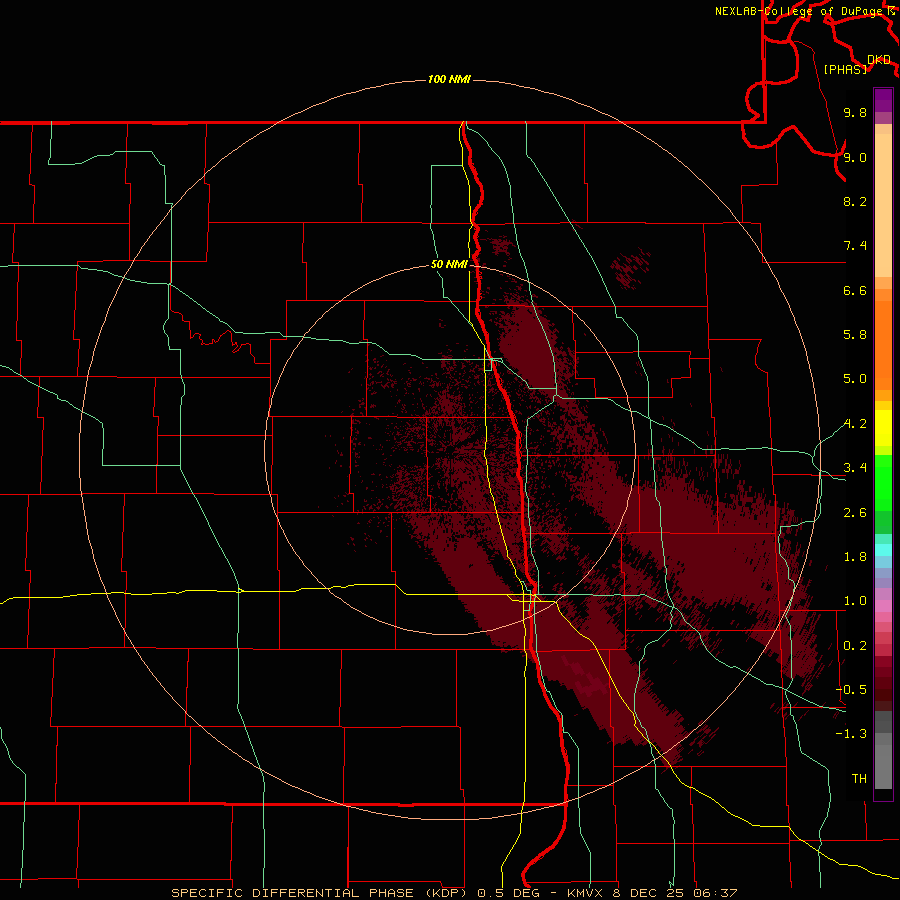Click the 0.5 DEG elevation text in the caption
Viewport: 900px width, 900px height.
[507, 893]
